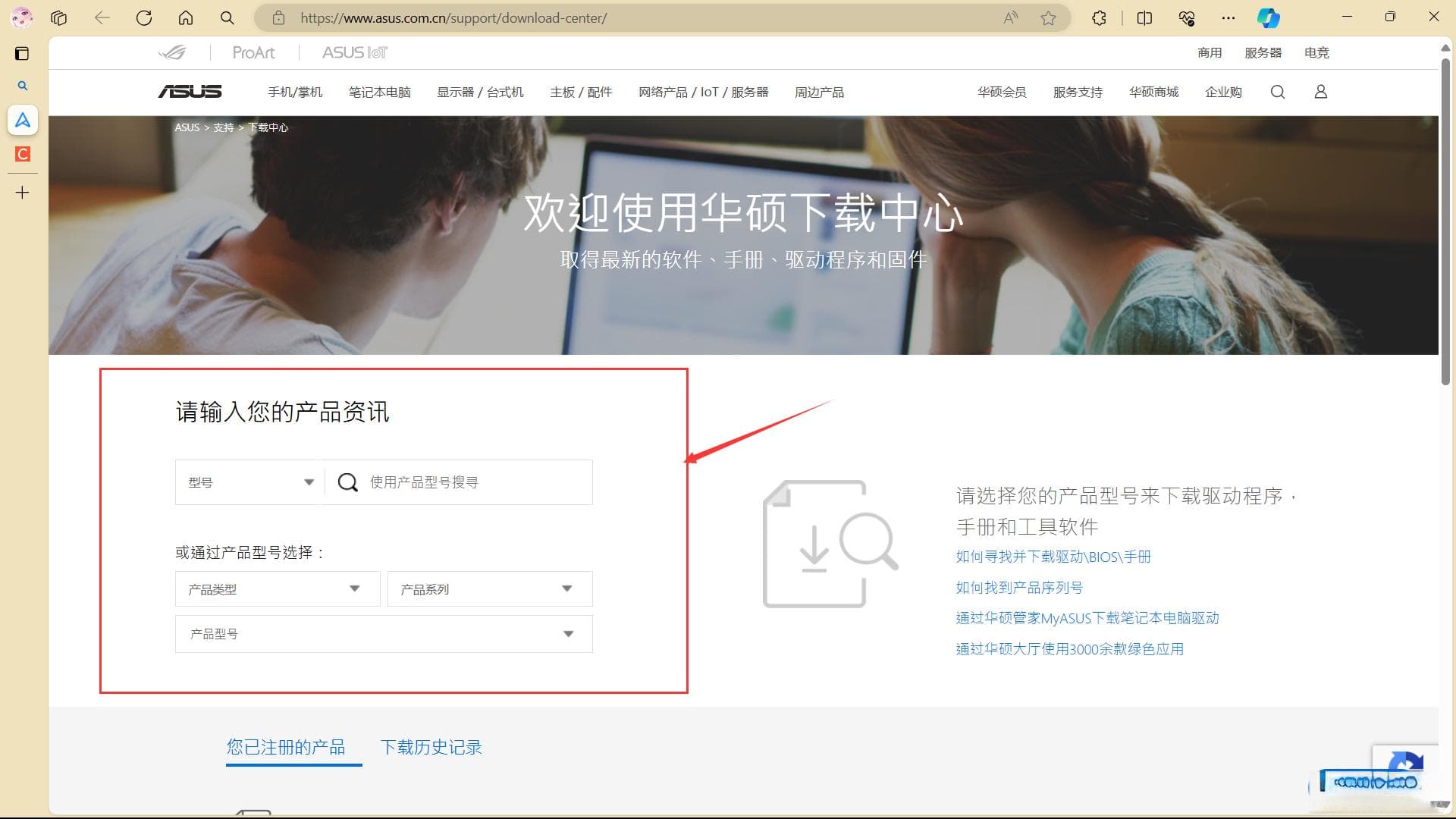Image resolution: width=1456 pixels, height=819 pixels.
Task: Go to browser home page icon
Action: (x=186, y=17)
